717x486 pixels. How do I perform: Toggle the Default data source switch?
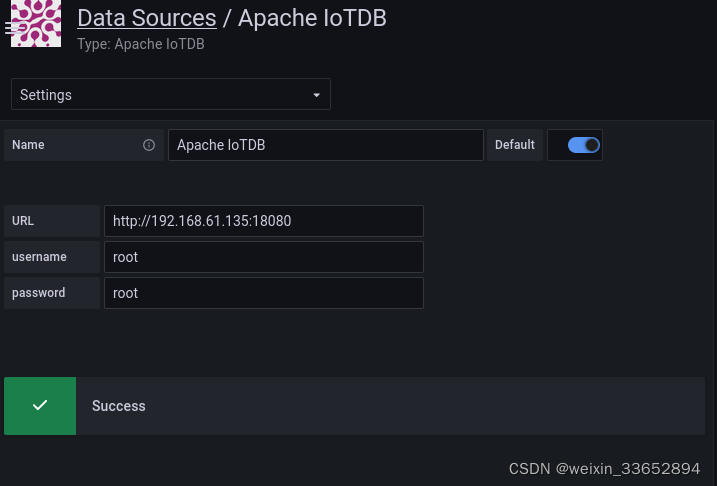(583, 145)
